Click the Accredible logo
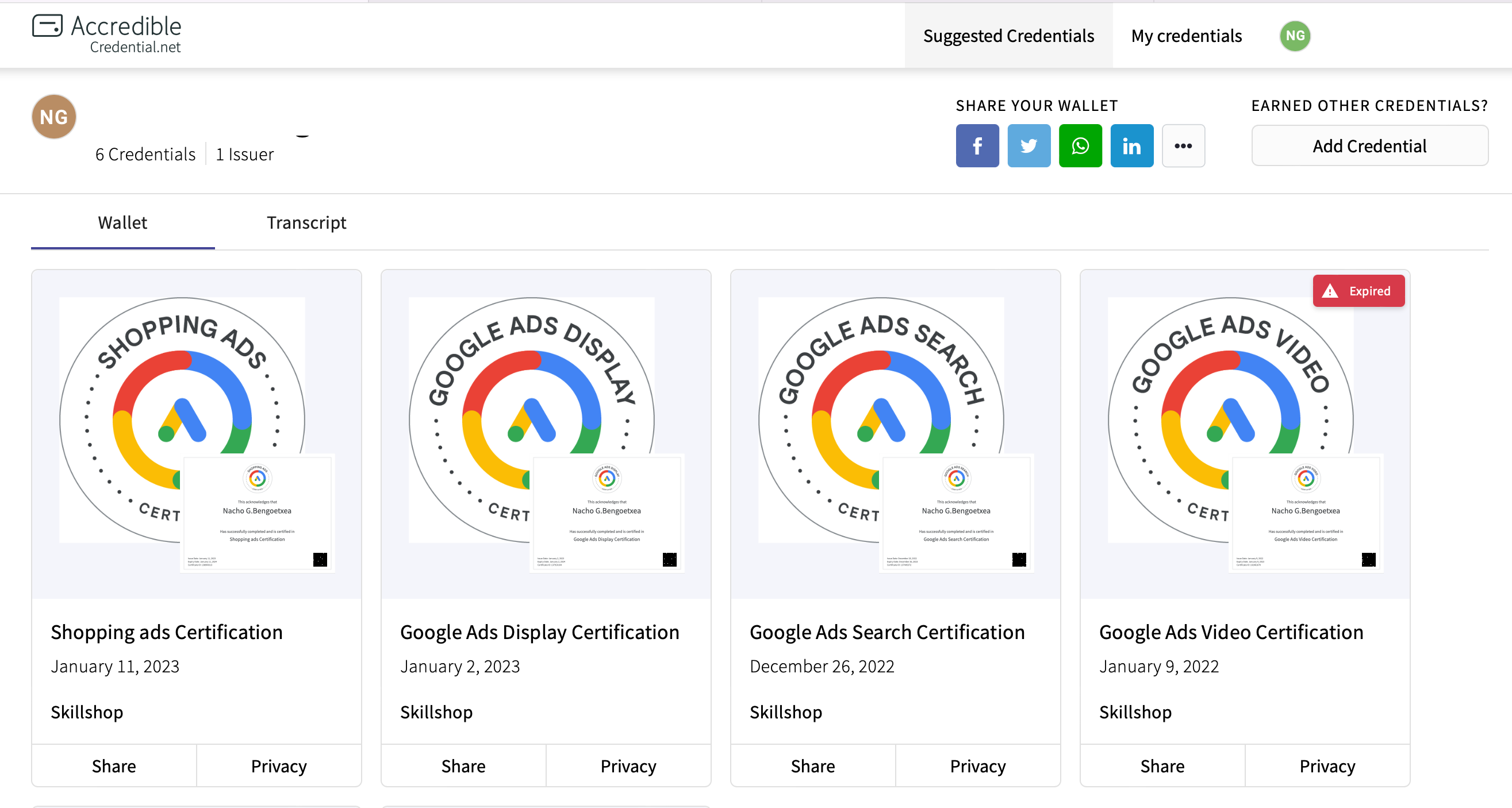1512x808 pixels. [x=107, y=34]
